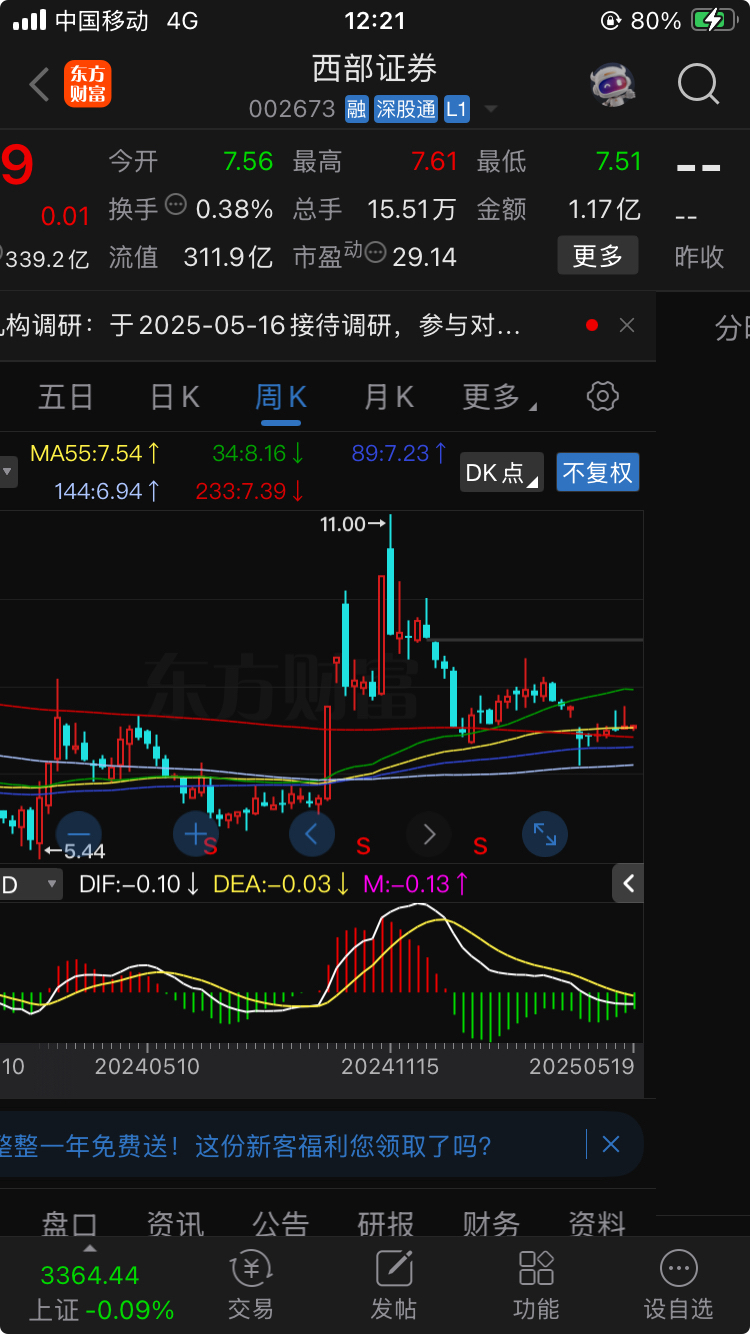Tap the M:-0.13 MACD value
Screen dimensions: 750x1334
(x=416, y=884)
